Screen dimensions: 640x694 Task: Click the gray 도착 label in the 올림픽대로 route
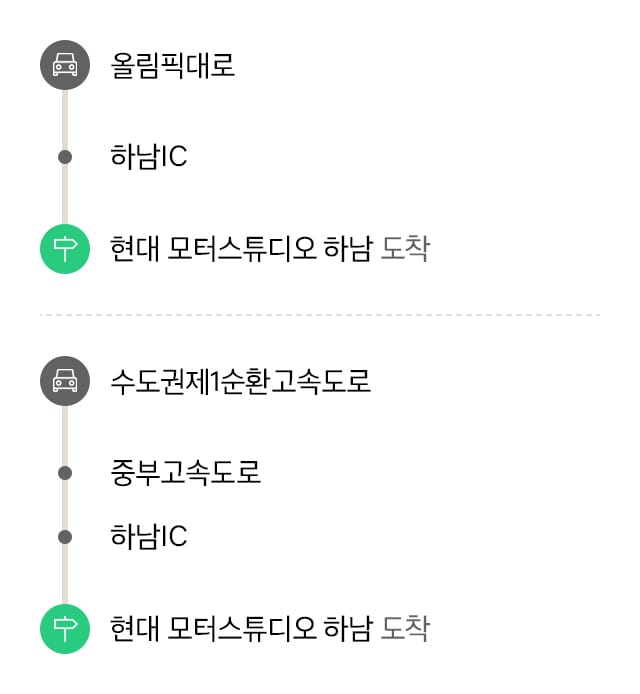(x=405, y=249)
